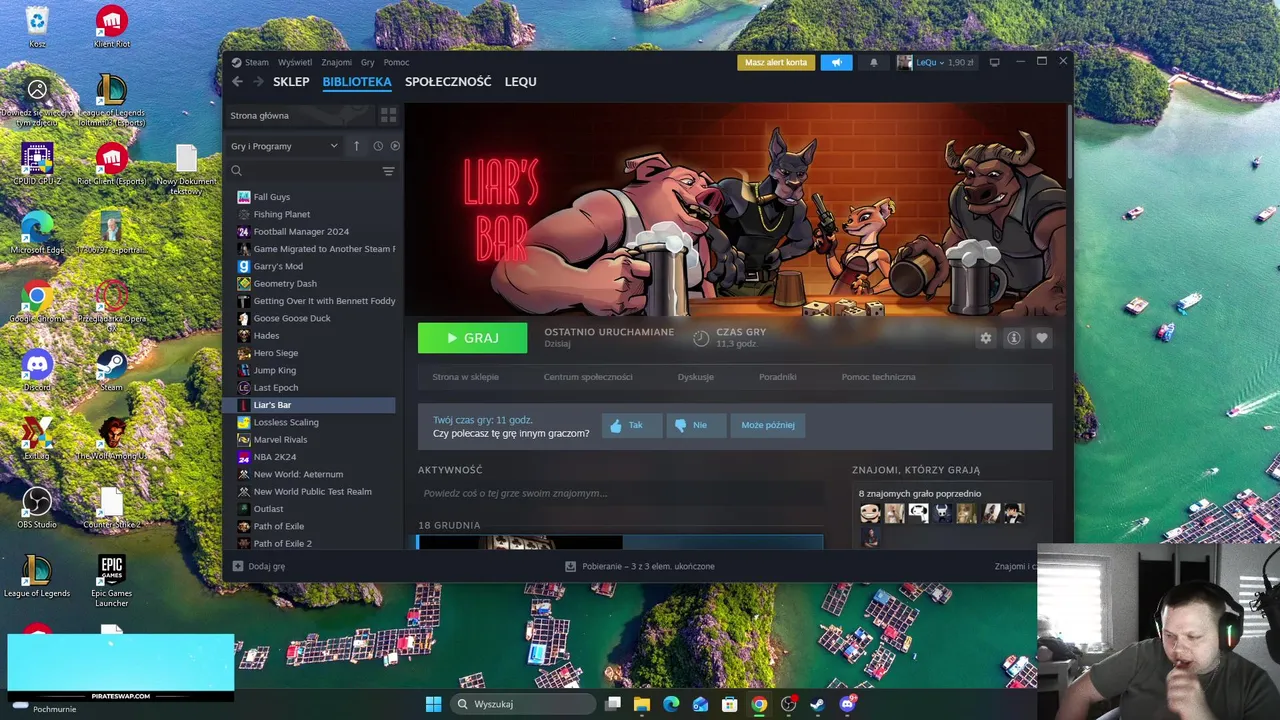This screenshot has height=720, width=1280.
Task: Open LEQU profile tab
Action: point(520,82)
